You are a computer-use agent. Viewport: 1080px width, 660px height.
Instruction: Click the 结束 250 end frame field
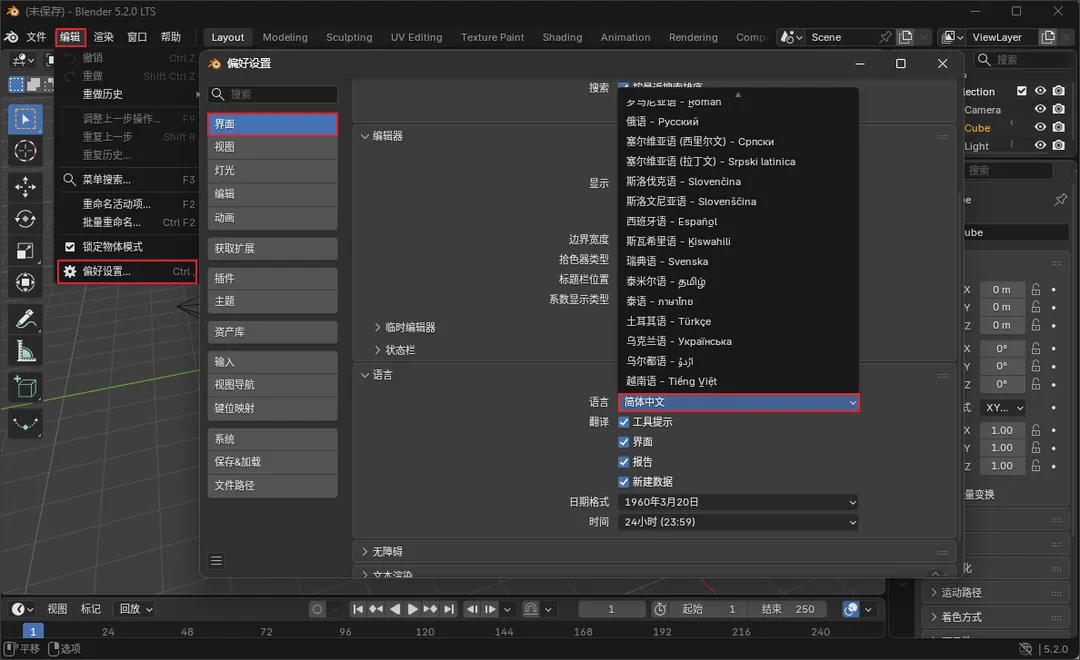pos(789,609)
